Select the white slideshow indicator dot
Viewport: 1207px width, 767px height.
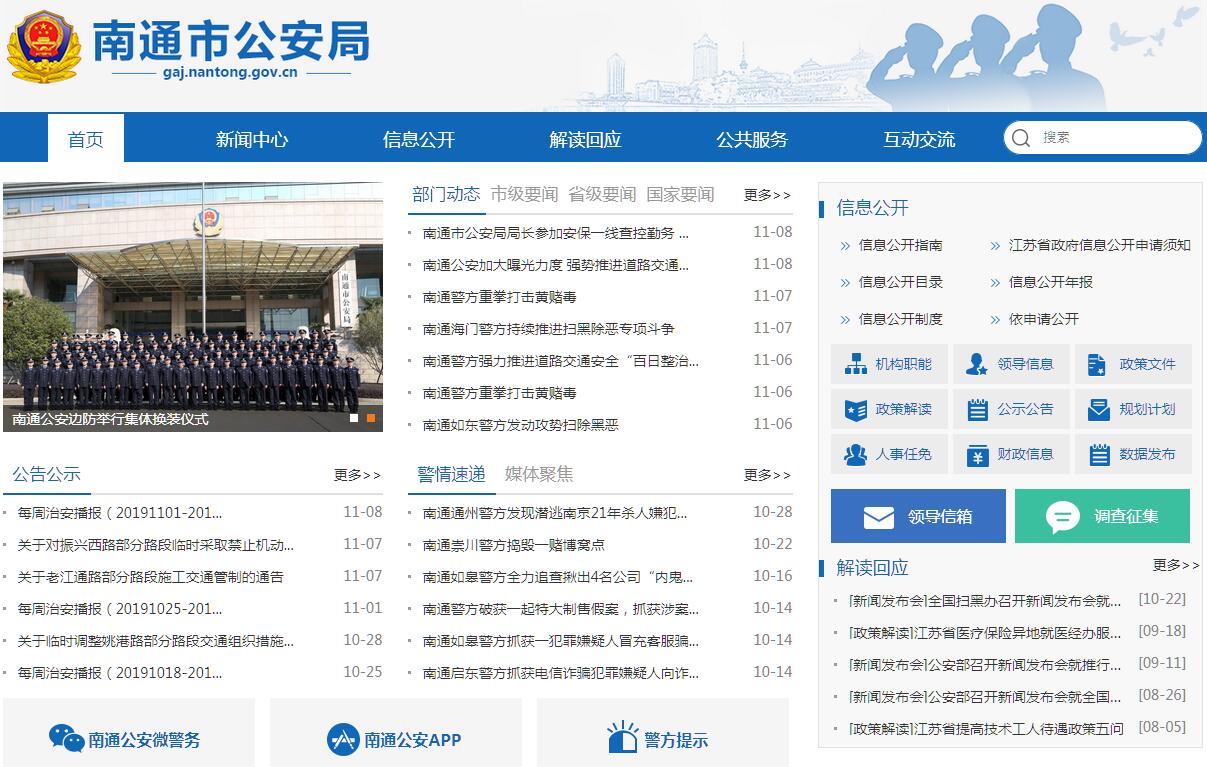pos(354,418)
